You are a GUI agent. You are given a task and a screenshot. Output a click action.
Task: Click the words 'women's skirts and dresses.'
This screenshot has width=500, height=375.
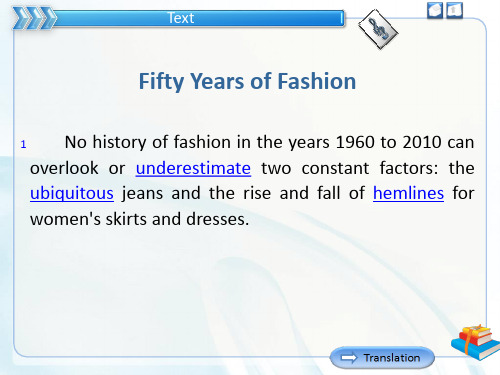140,219
